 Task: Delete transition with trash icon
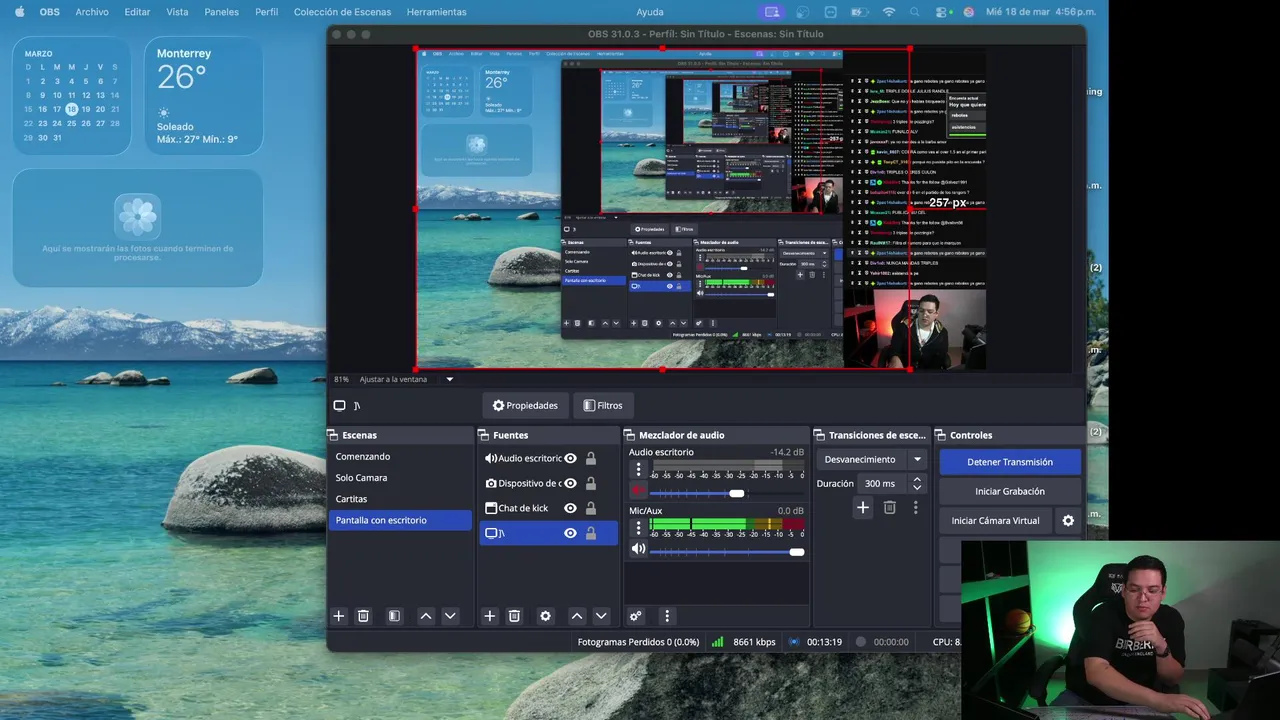pyautogui.click(x=889, y=508)
